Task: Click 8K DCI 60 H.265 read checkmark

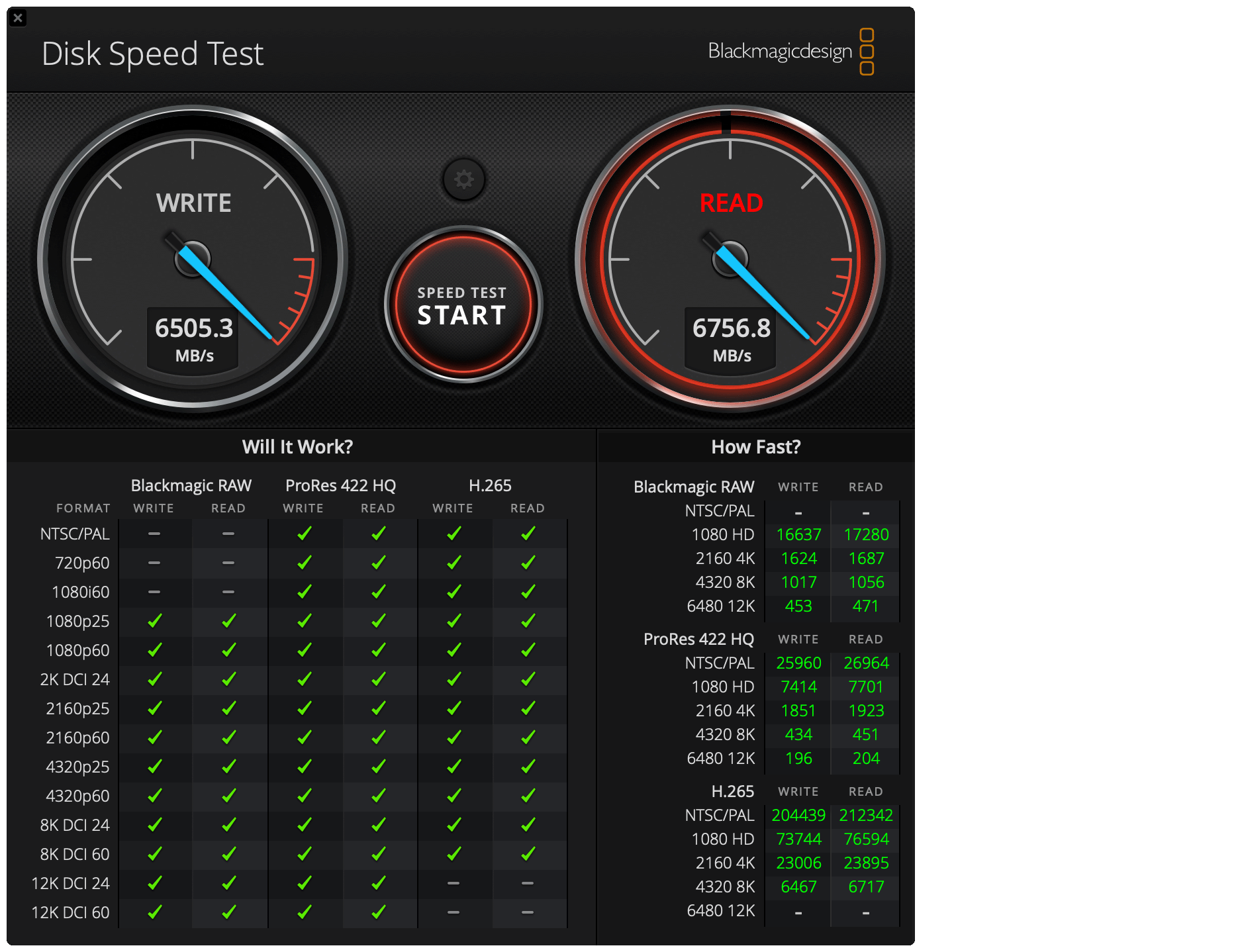Action: 527,854
